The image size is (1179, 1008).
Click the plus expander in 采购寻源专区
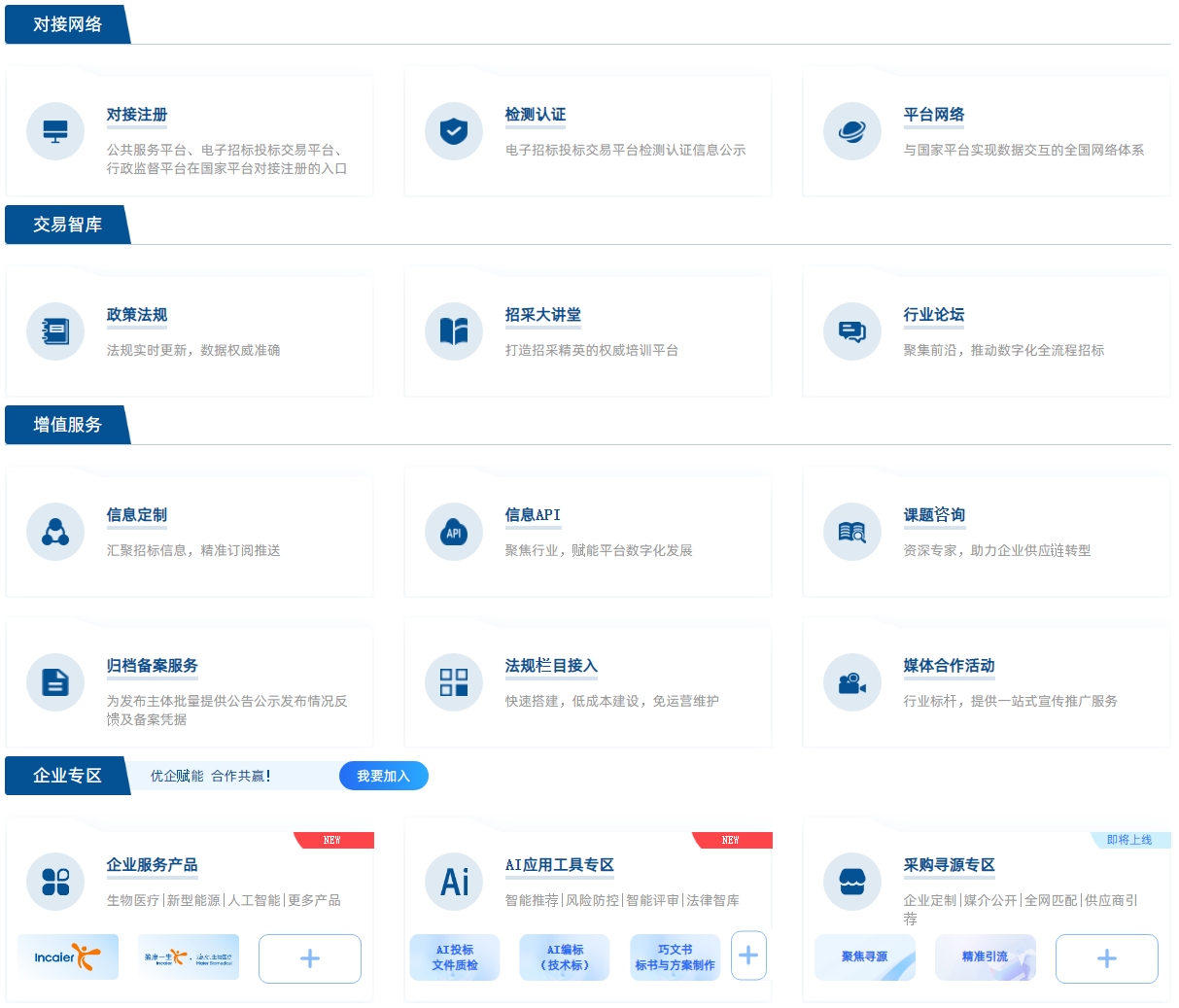point(1106,958)
